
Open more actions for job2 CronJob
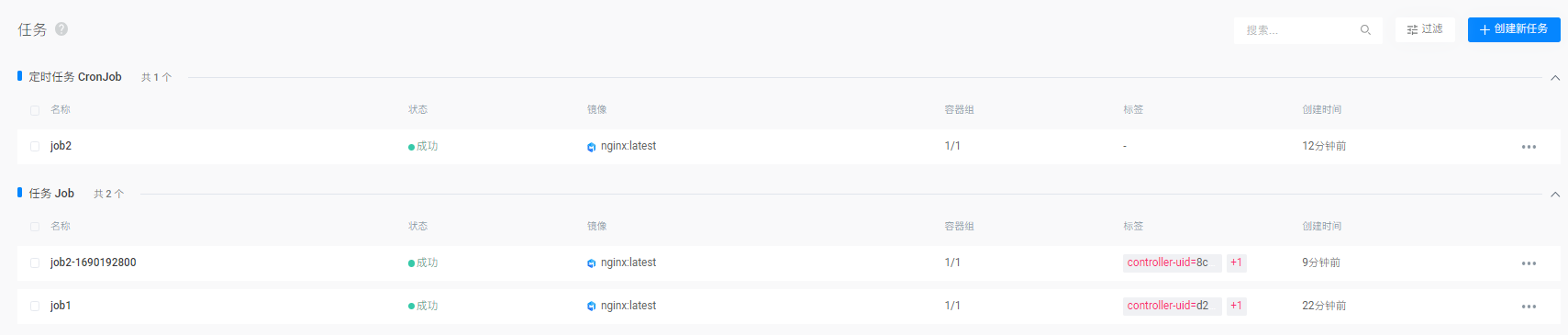[1529, 147]
